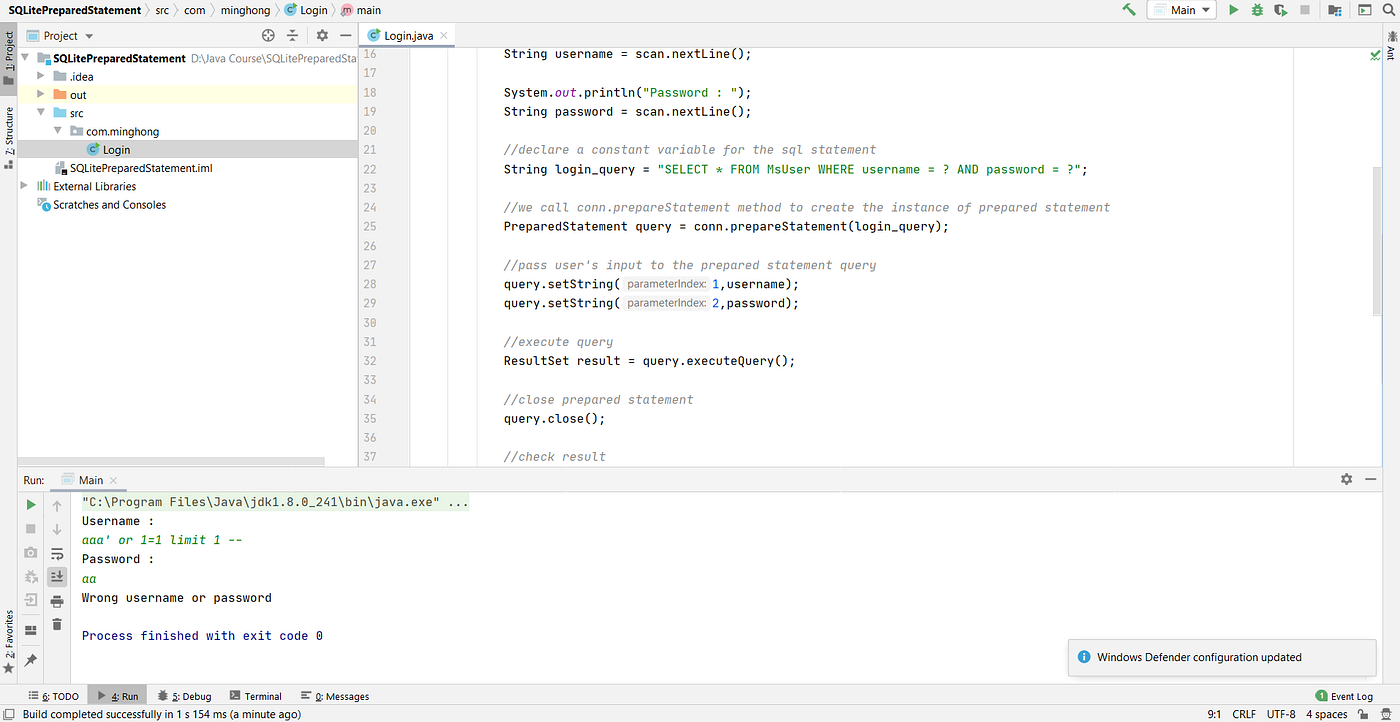The width and height of the screenshot is (1400, 722).
Task: Select the SQLitePreparedStatement.iml file
Action: coord(133,168)
